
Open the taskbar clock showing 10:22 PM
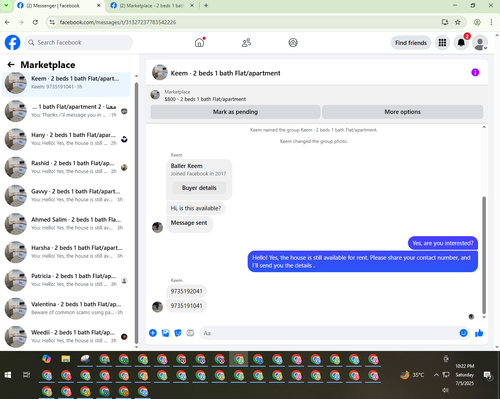[465, 375]
